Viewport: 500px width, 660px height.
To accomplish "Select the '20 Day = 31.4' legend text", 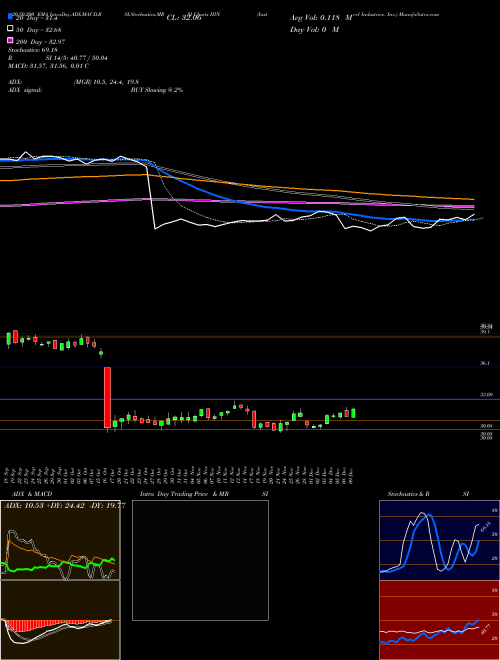I will [37, 18].
